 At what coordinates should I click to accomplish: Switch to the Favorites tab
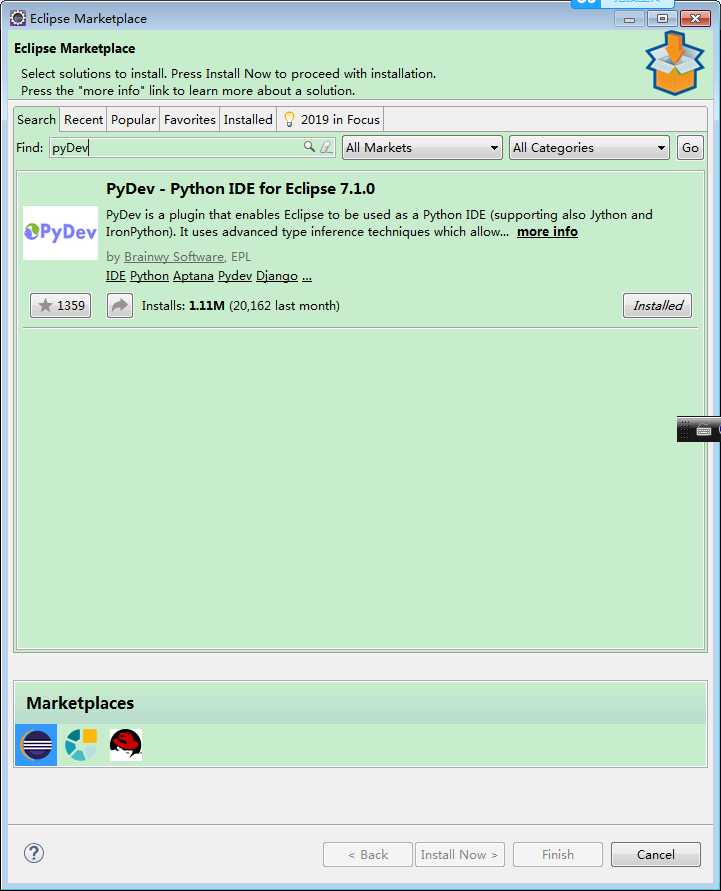click(x=190, y=120)
